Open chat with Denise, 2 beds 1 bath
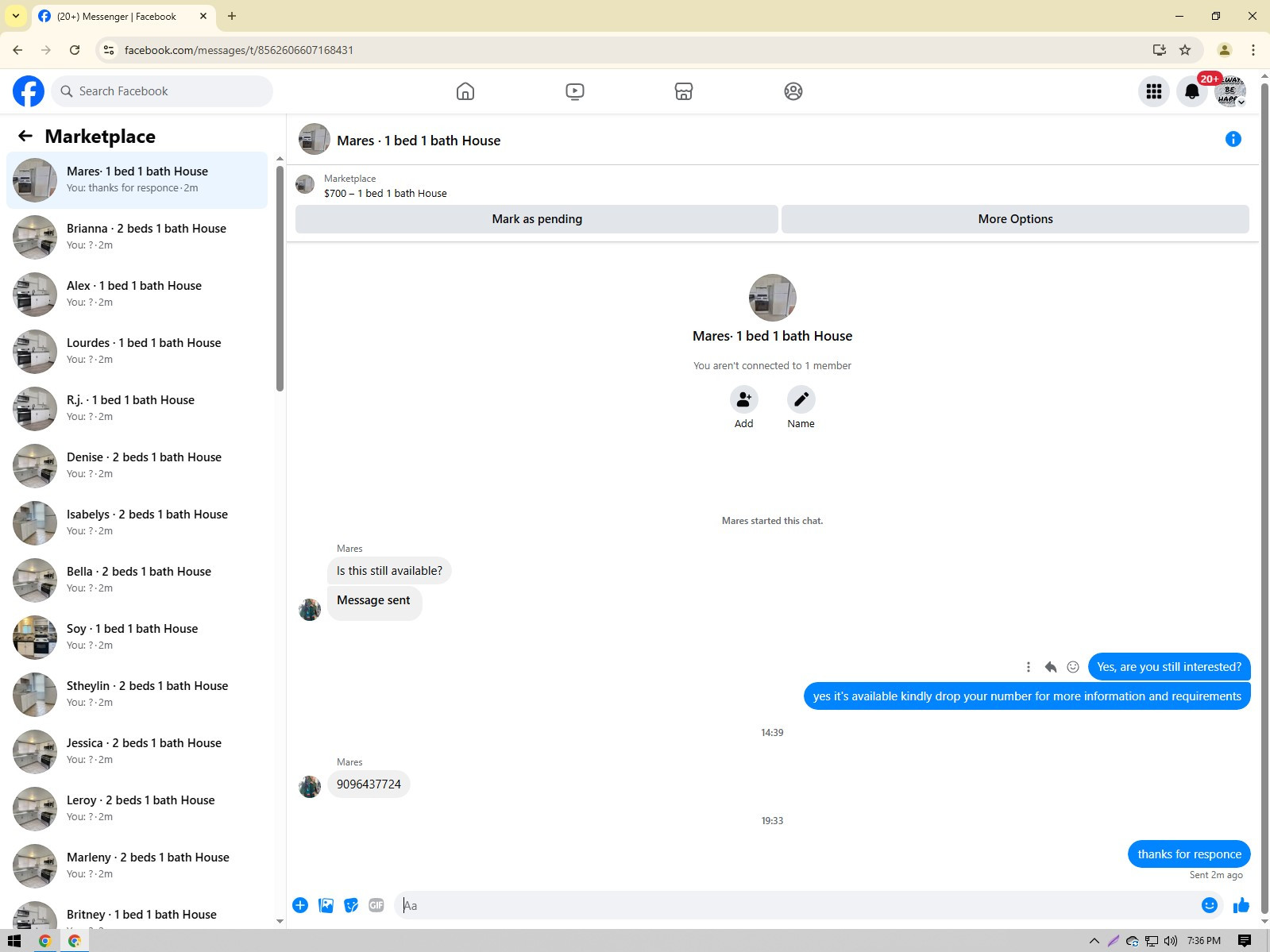This screenshot has width=1270, height=952. click(x=137, y=466)
